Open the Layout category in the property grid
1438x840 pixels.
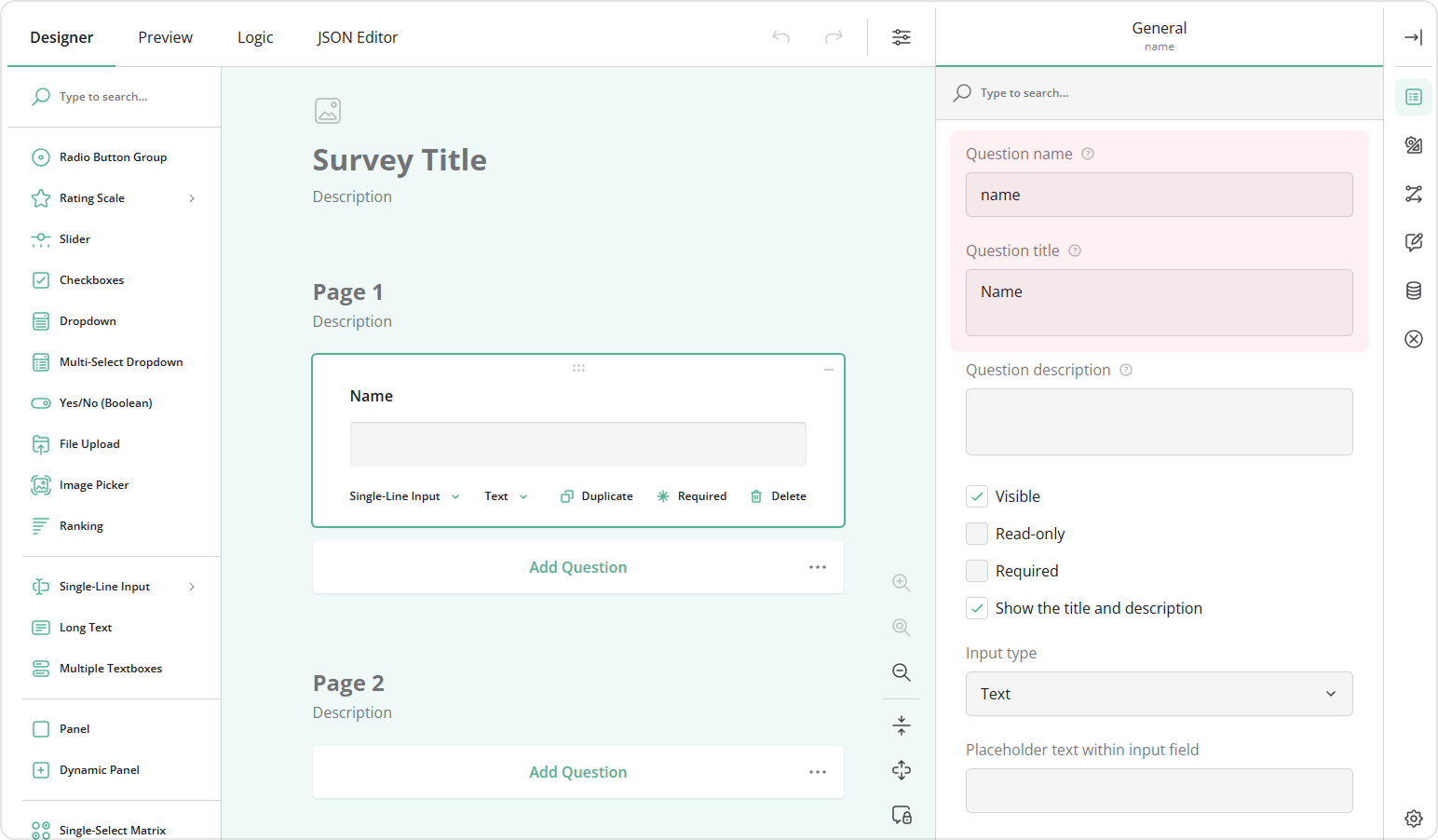point(1414,145)
